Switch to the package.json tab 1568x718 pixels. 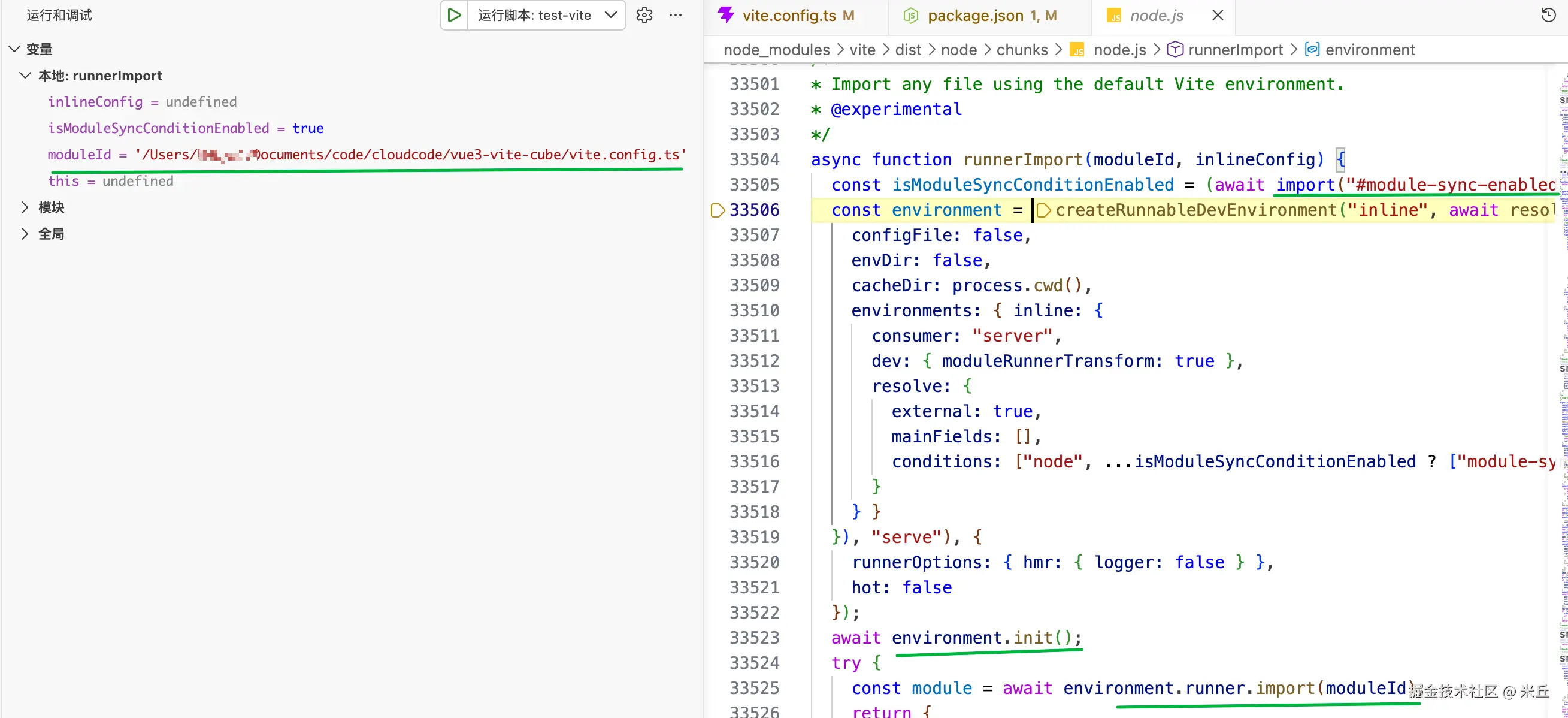click(975, 15)
